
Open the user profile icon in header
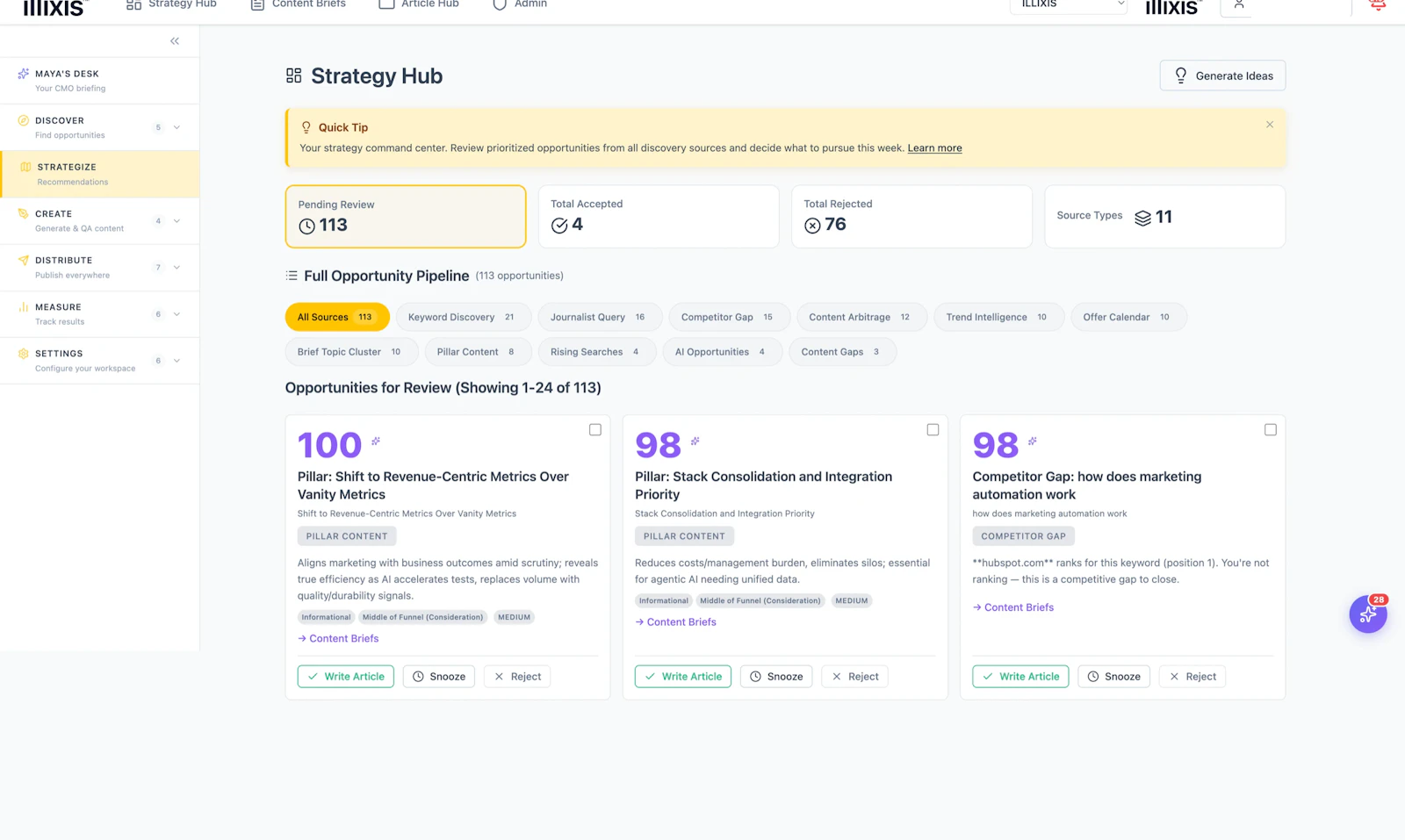point(1238,4)
